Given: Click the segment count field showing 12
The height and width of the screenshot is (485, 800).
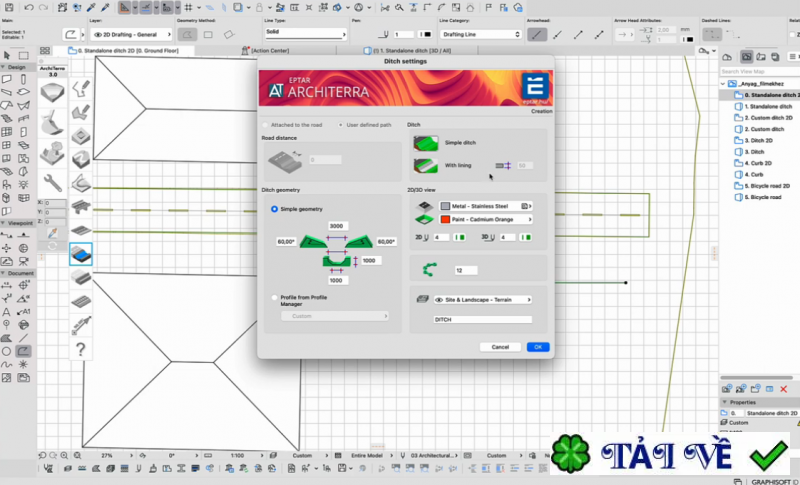Looking at the screenshot, I should click(x=466, y=270).
